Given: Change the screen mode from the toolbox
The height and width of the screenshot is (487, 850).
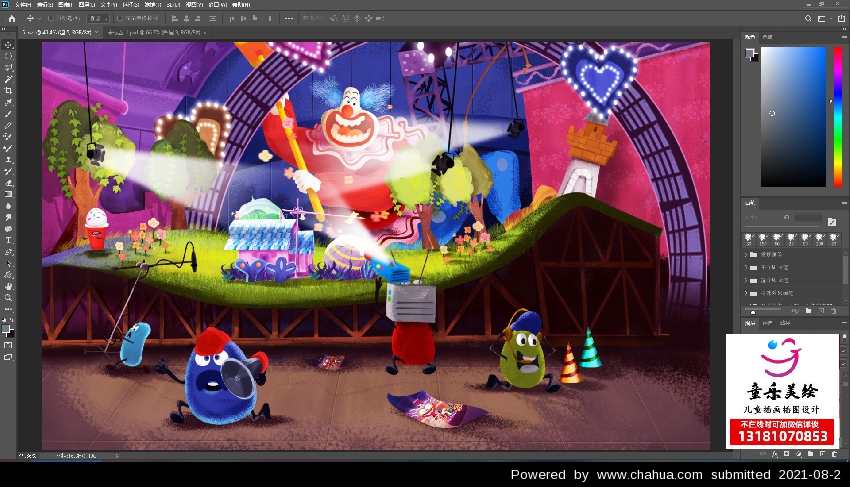Looking at the screenshot, I should 8,357.
